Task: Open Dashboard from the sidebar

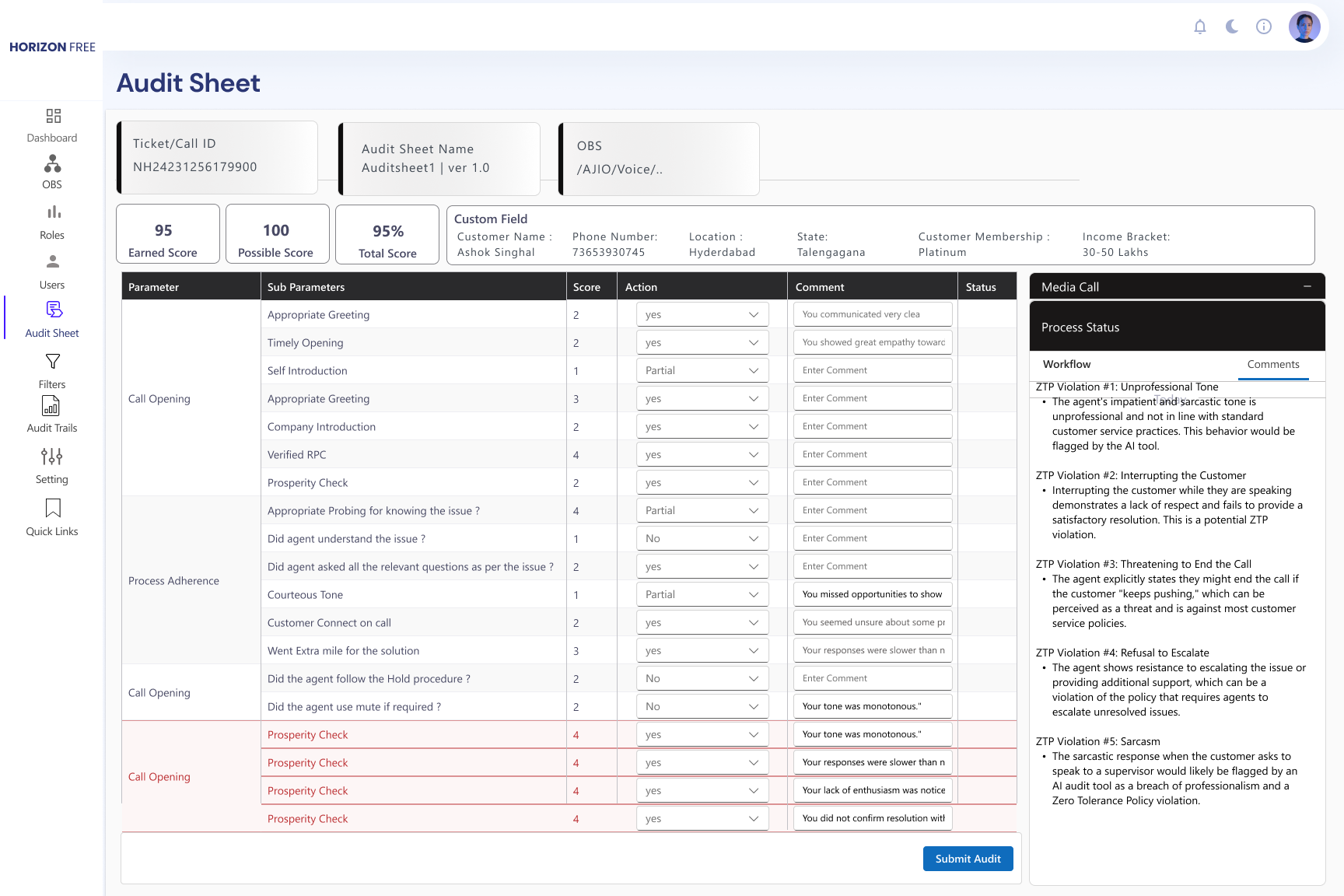Action: pos(52,125)
